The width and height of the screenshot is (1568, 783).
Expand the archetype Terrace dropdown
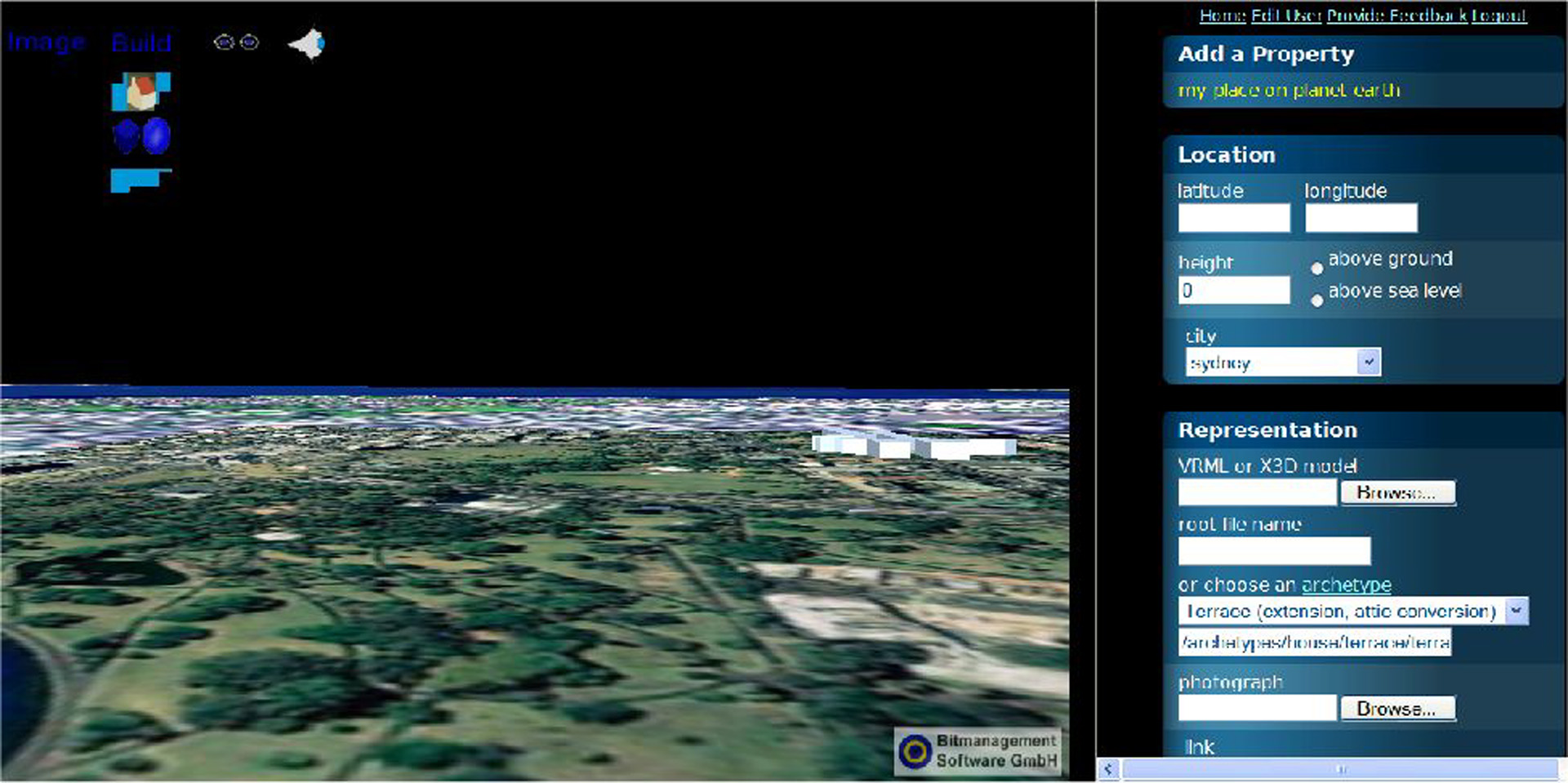click(1516, 611)
